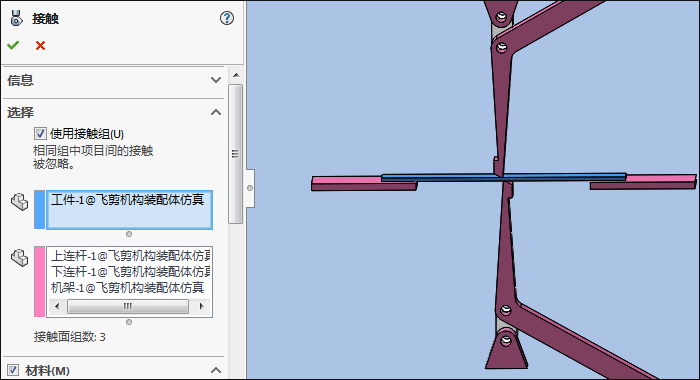Click the 接触 contact feature icon

[17, 18]
